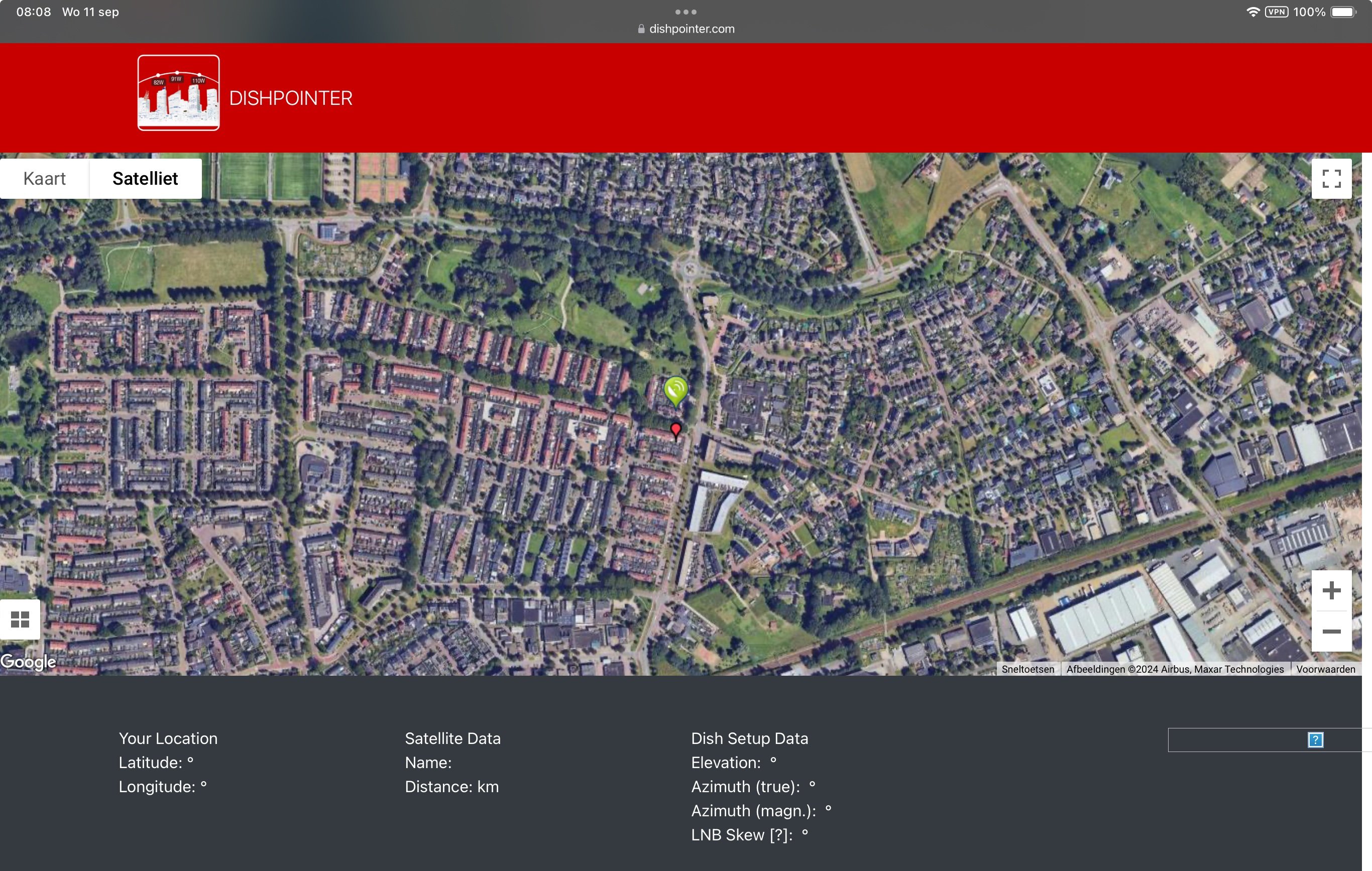Click the Google logo on map
Viewport: 1372px width, 871px height.
click(29, 662)
